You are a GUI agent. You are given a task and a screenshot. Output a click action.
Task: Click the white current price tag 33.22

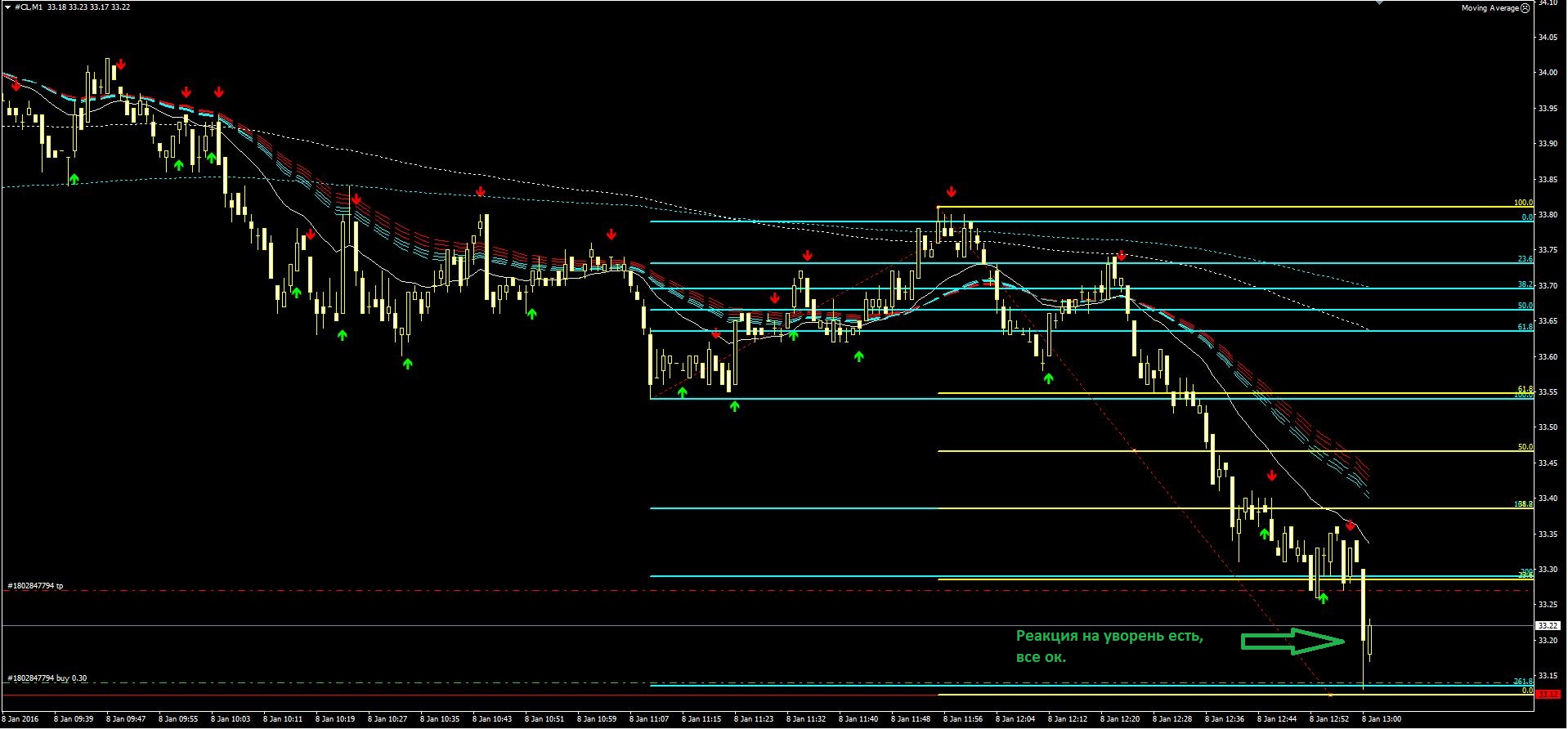click(1548, 626)
